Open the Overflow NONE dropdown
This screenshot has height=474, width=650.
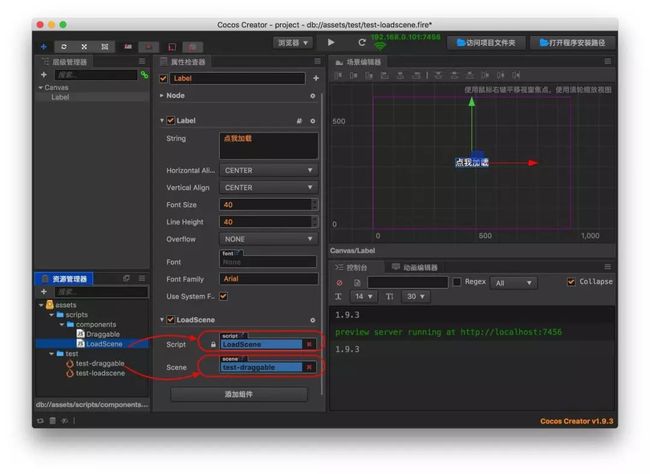pos(268,239)
